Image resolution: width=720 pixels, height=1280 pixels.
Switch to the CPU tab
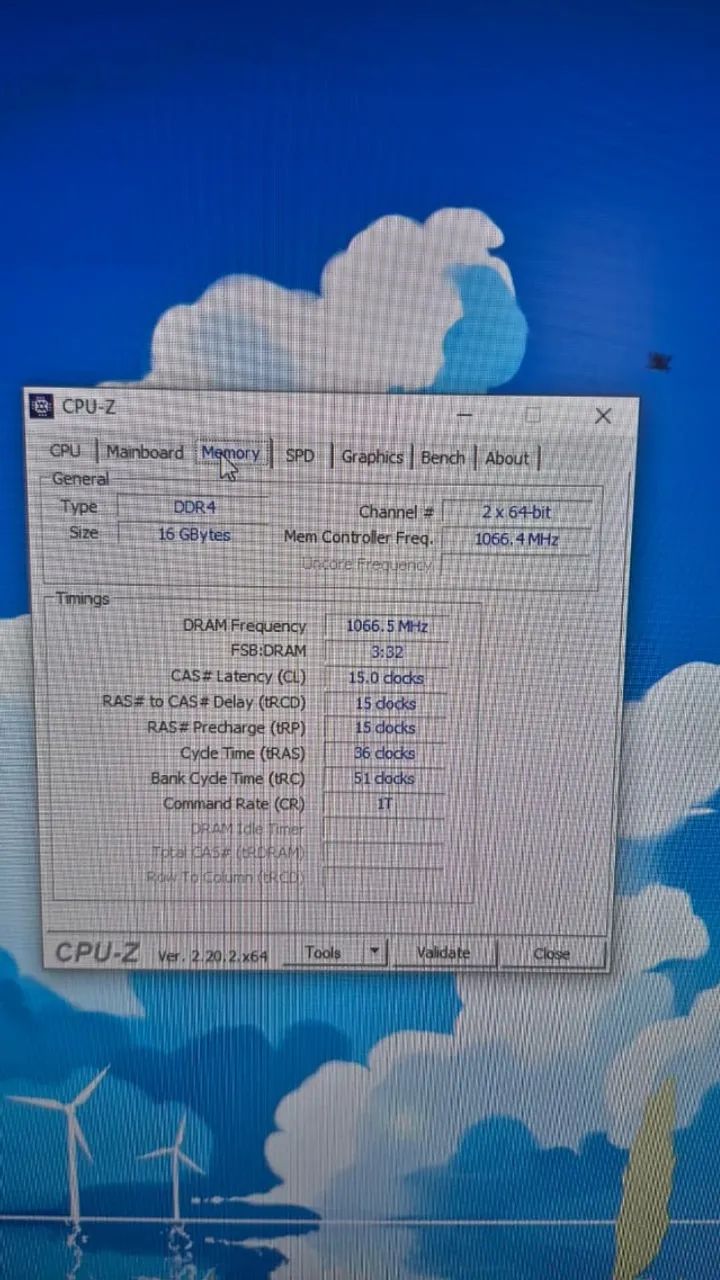65,451
